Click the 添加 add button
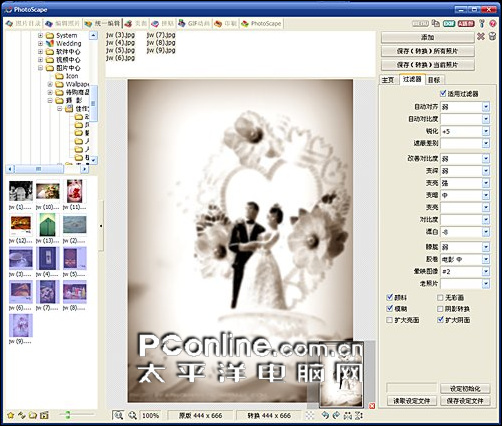 [x=427, y=37]
